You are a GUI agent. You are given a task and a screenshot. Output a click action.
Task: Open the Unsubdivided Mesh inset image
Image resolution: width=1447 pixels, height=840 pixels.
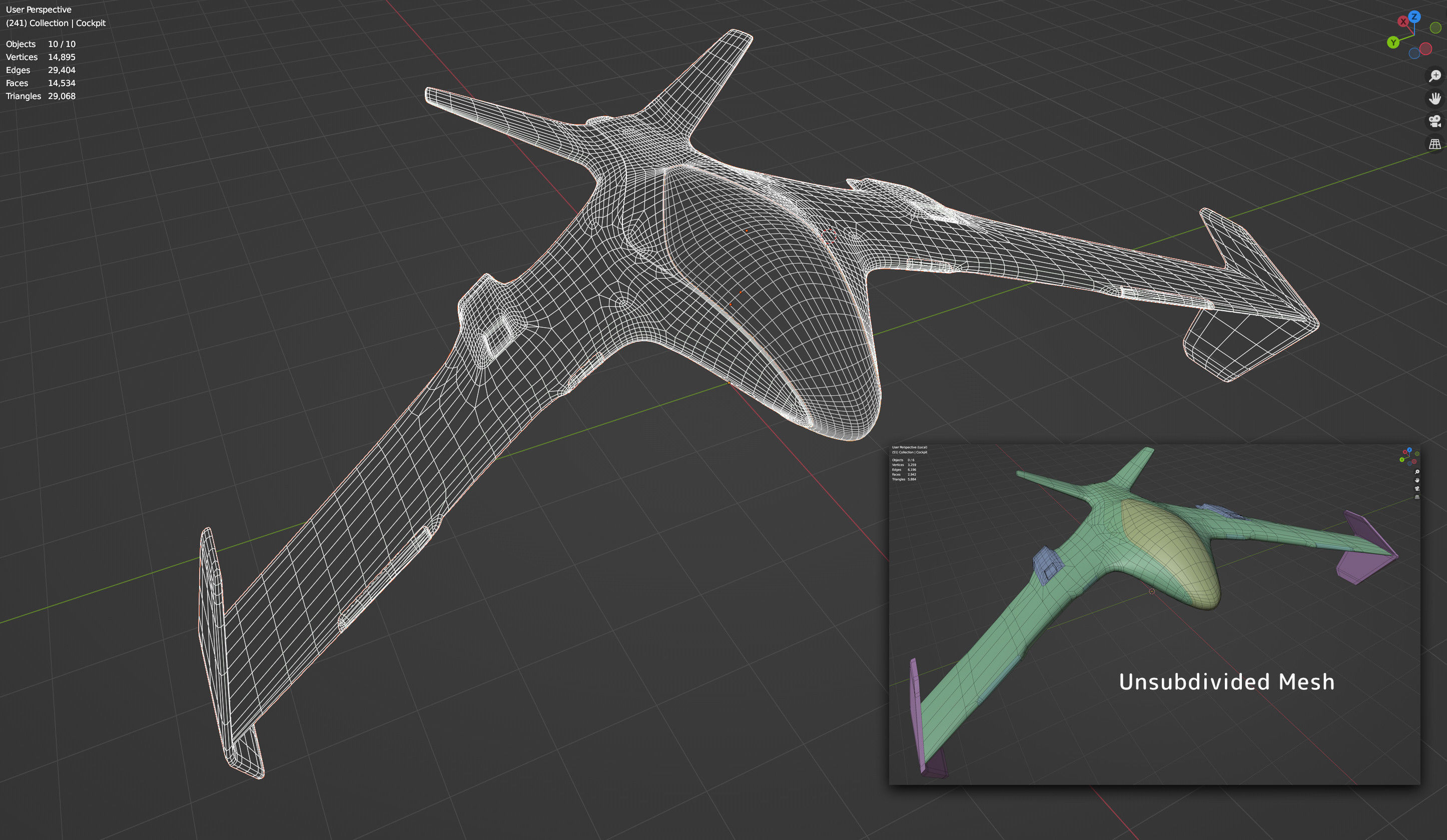click(1154, 614)
